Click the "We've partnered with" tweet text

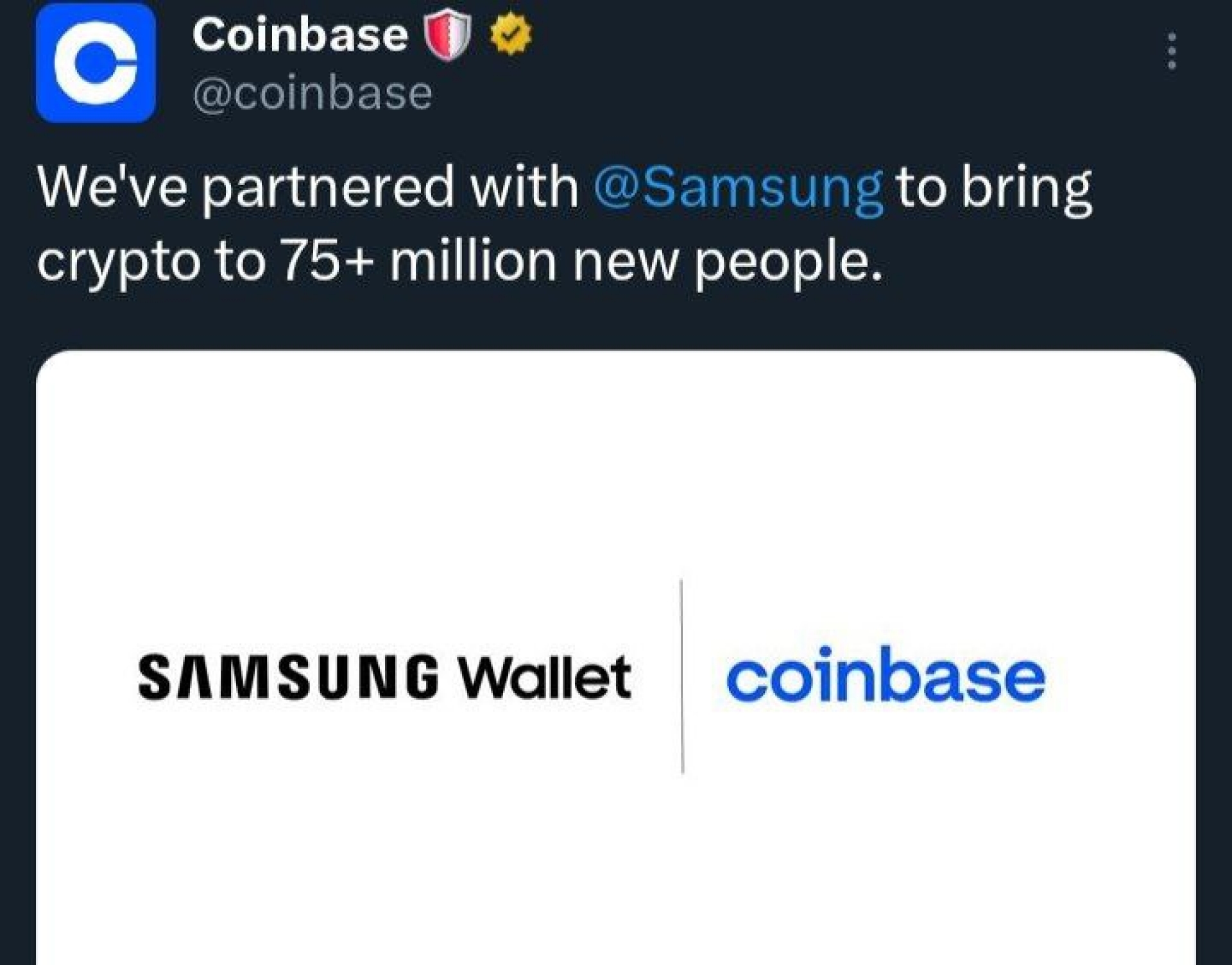point(308,188)
